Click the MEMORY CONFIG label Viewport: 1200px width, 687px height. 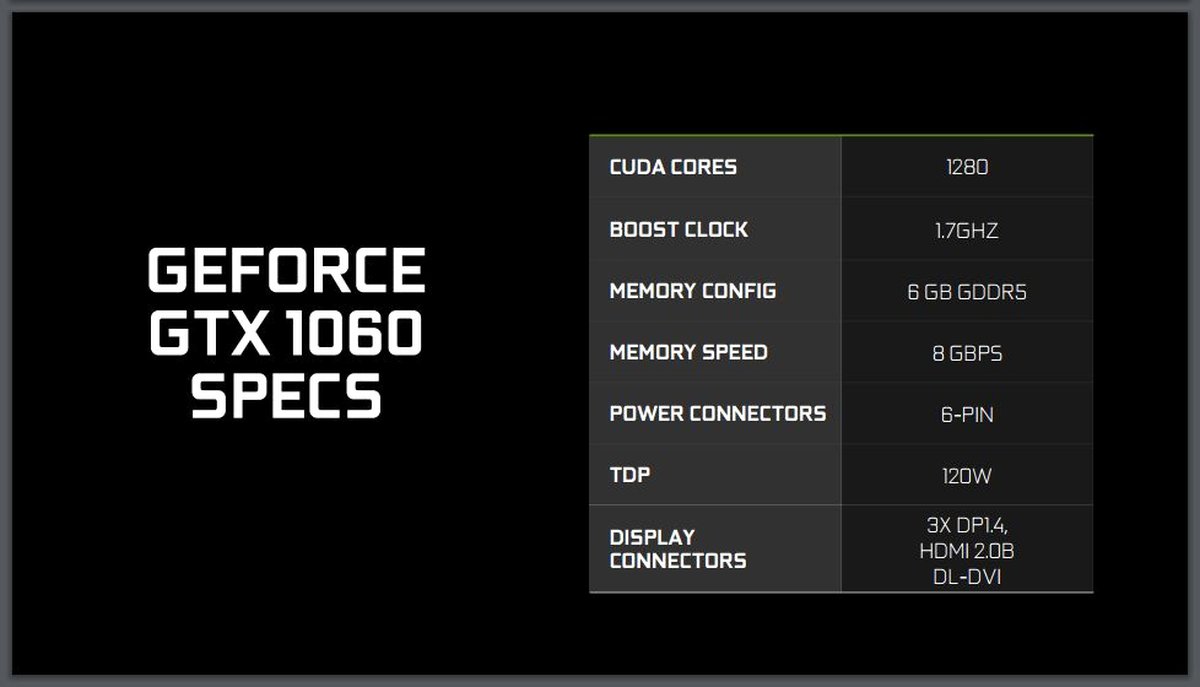693,291
